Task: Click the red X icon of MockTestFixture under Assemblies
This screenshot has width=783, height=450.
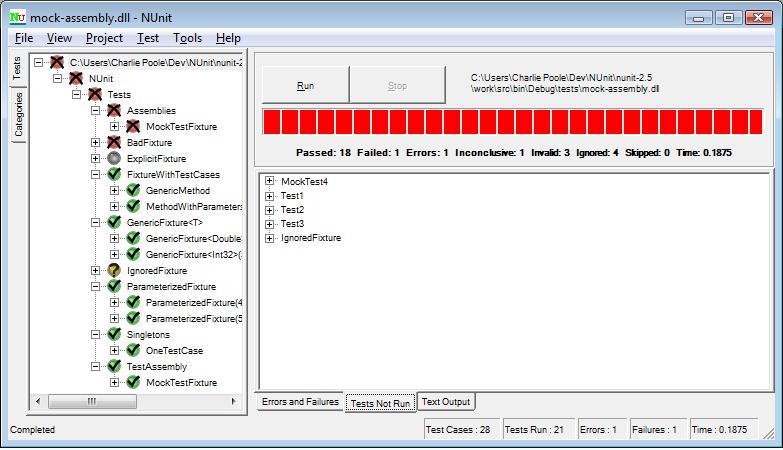Action: pyautogui.click(x=133, y=126)
